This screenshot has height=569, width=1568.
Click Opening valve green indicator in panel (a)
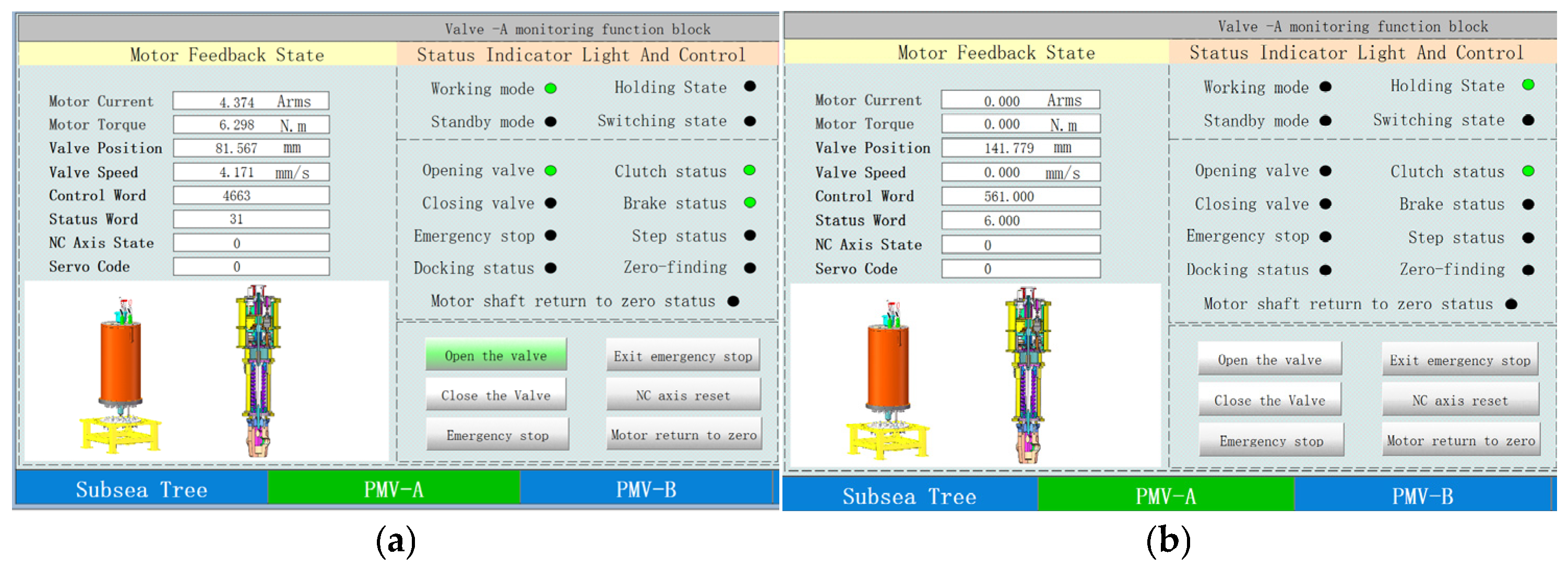[551, 170]
